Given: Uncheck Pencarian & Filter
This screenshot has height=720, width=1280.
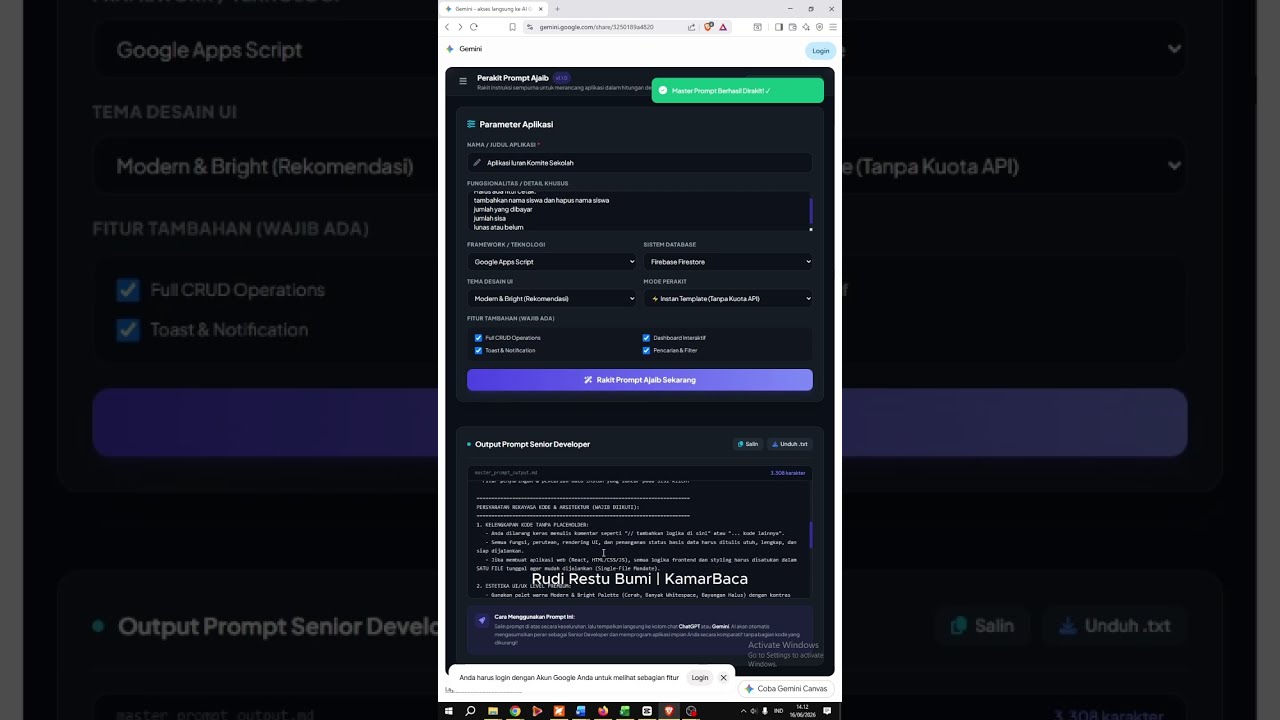Looking at the screenshot, I should [646, 351].
